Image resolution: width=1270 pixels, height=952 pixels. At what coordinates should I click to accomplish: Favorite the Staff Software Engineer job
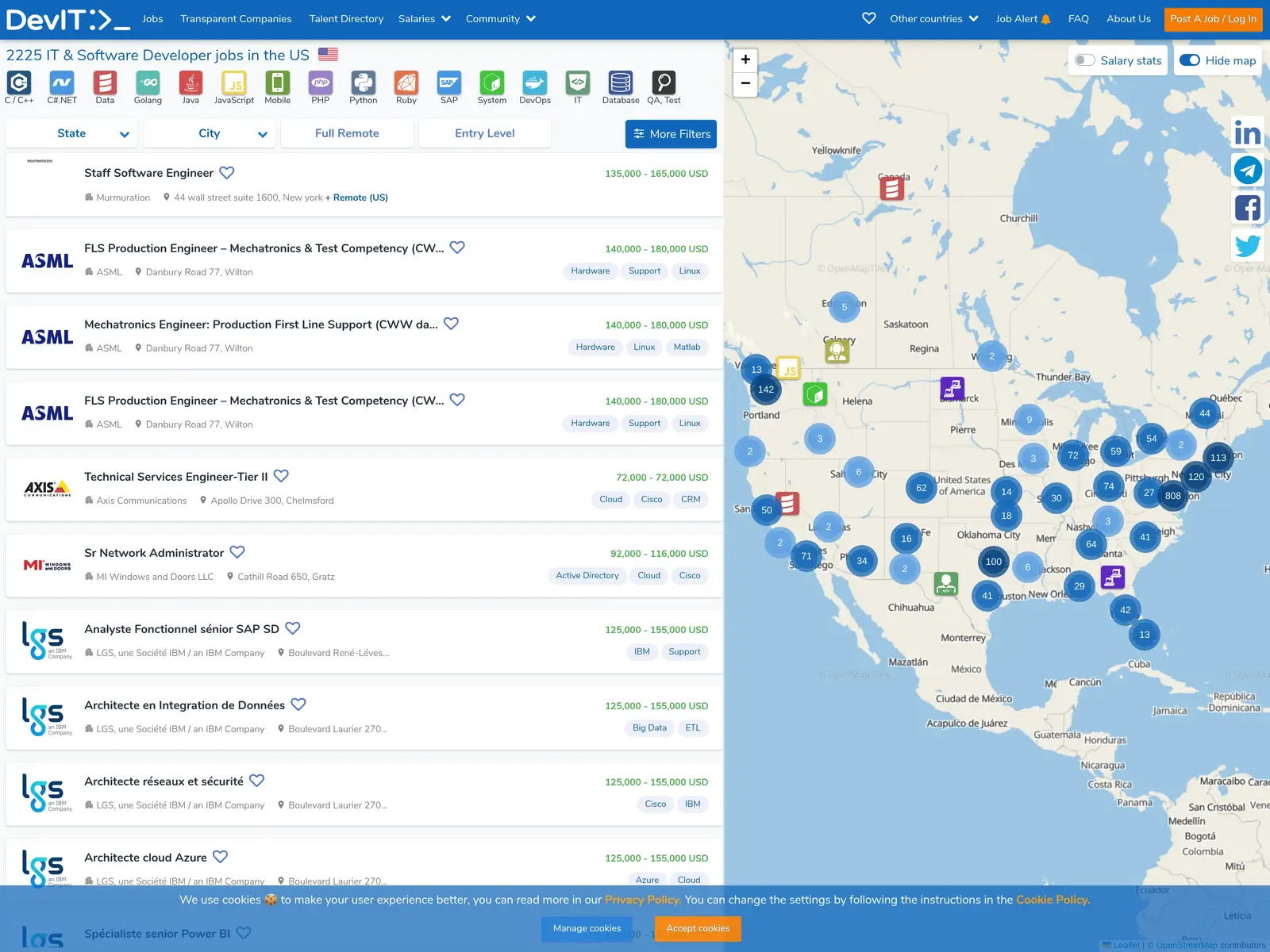[227, 172]
